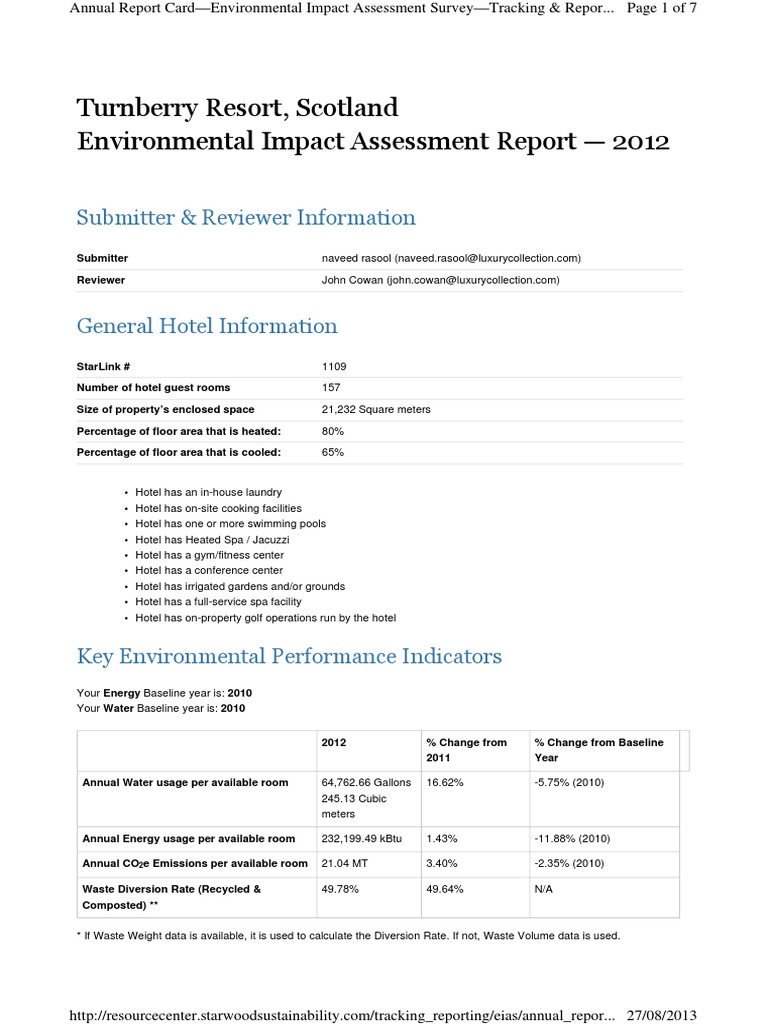This screenshot has height=1024, width=768.
Task: Select the value '21,232 Square meters'
Action: click(x=376, y=409)
